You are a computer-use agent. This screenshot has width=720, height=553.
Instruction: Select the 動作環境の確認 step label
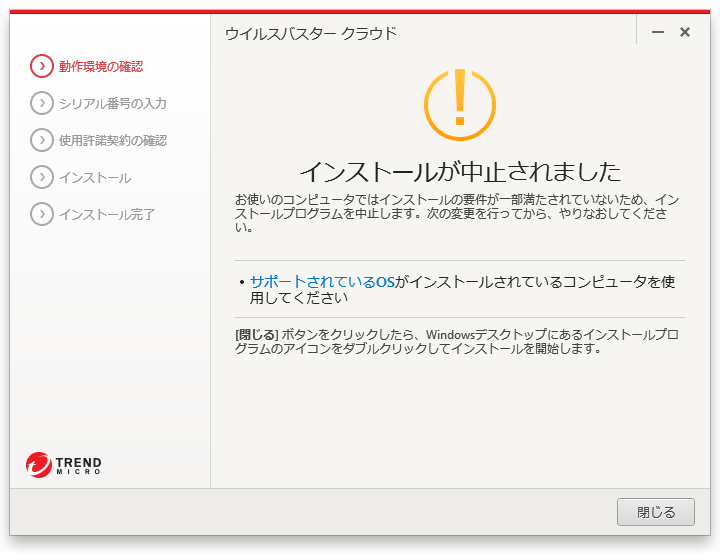(101, 67)
